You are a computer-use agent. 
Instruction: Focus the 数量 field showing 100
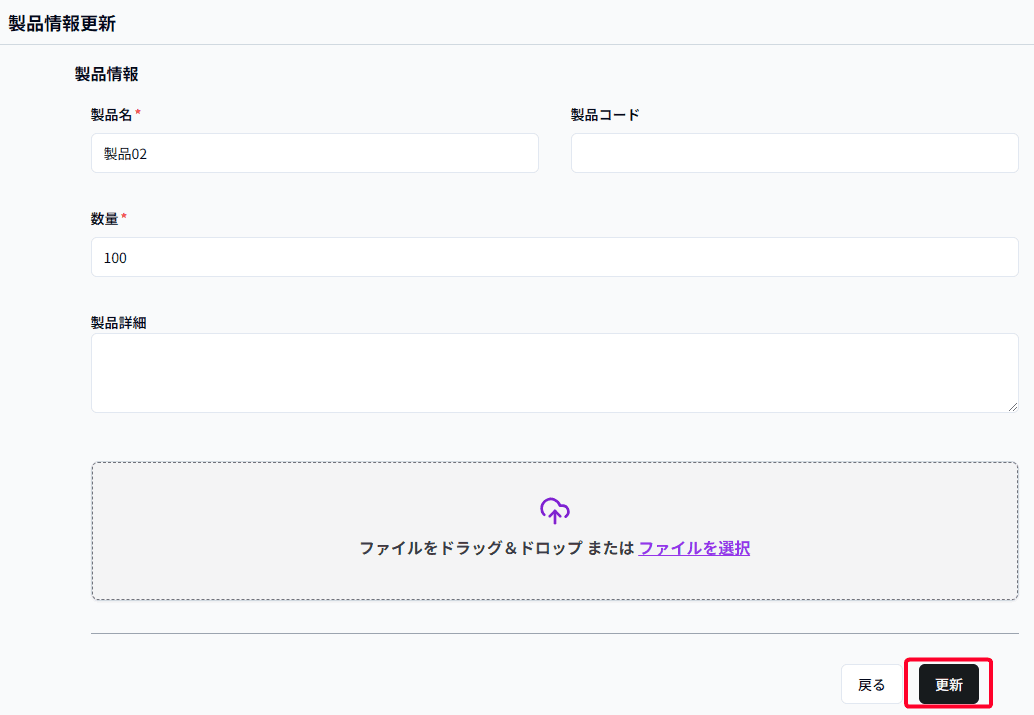pos(400,257)
